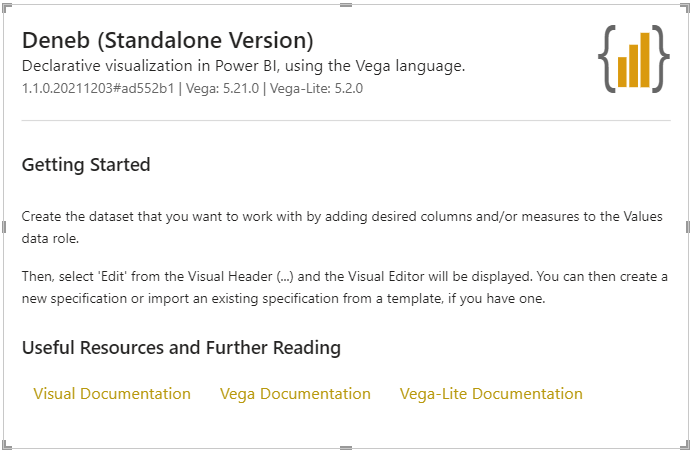Click the Declarative visualization subtitle text
This screenshot has width=694, height=454.
pos(243,66)
